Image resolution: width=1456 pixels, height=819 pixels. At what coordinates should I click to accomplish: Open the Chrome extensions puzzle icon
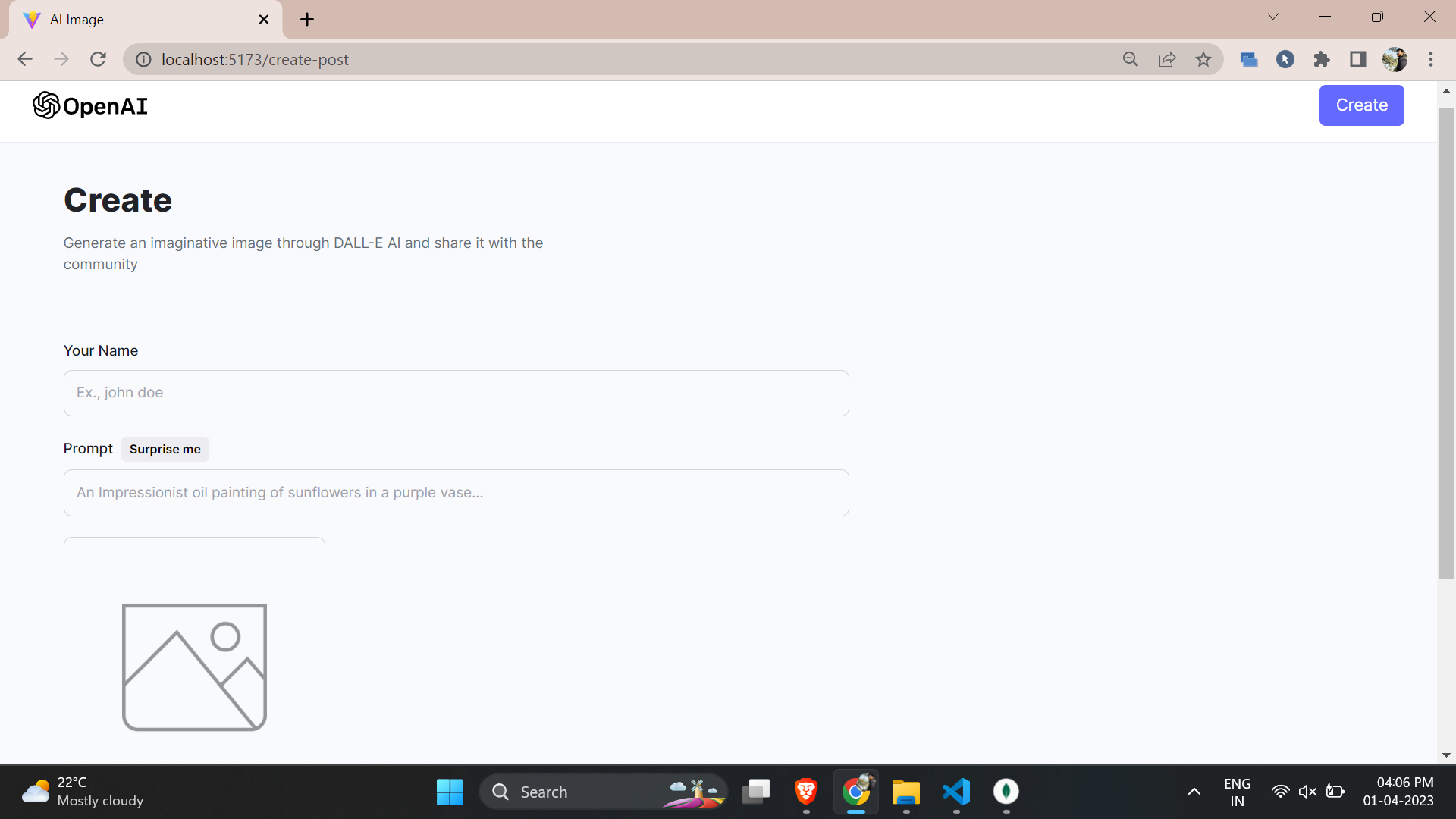[x=1322, y=59]
